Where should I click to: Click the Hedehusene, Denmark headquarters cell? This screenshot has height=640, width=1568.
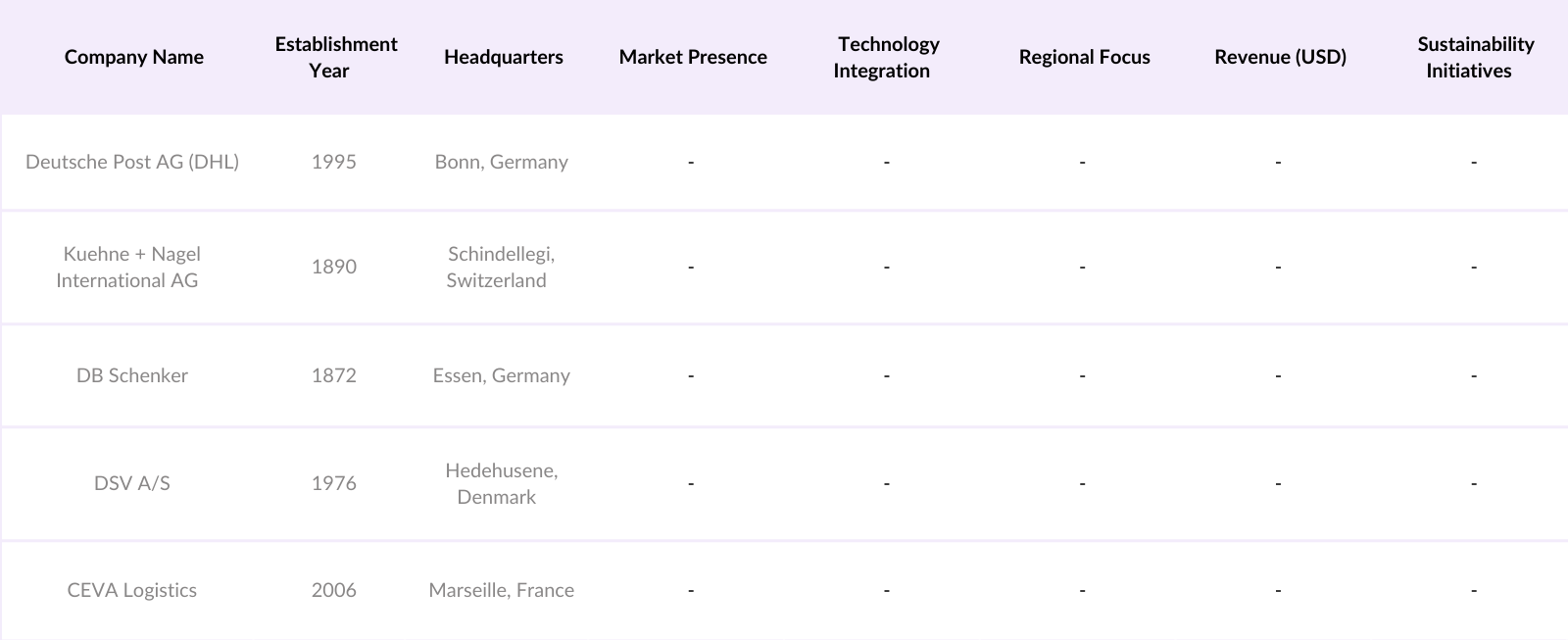coord(500,483)
